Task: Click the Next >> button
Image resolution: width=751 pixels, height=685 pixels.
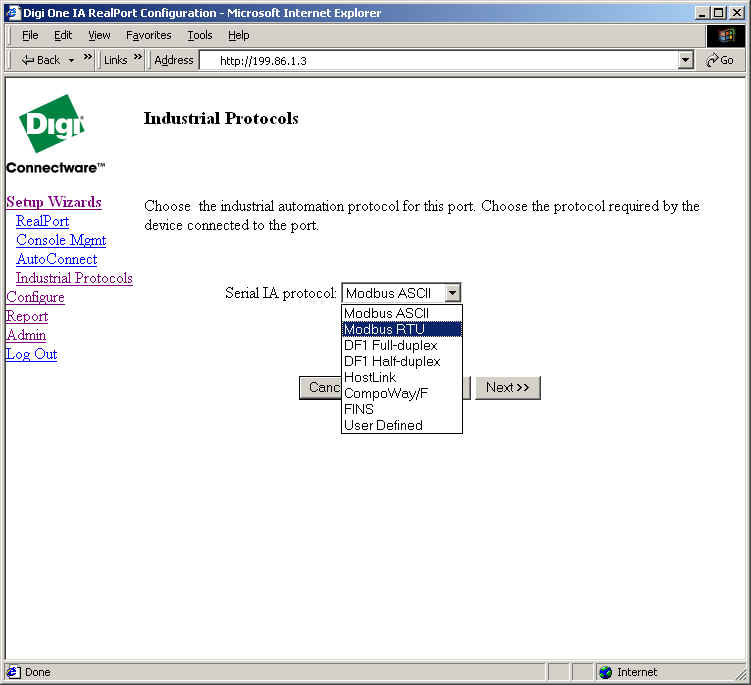Action: click(x=507, y=388)
